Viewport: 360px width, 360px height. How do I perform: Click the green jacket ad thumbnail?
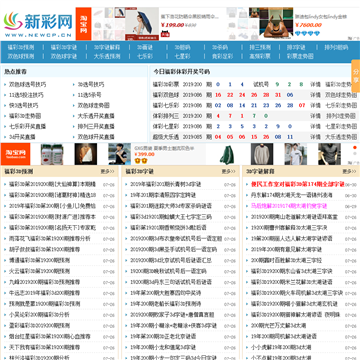(x=227, y=154)
